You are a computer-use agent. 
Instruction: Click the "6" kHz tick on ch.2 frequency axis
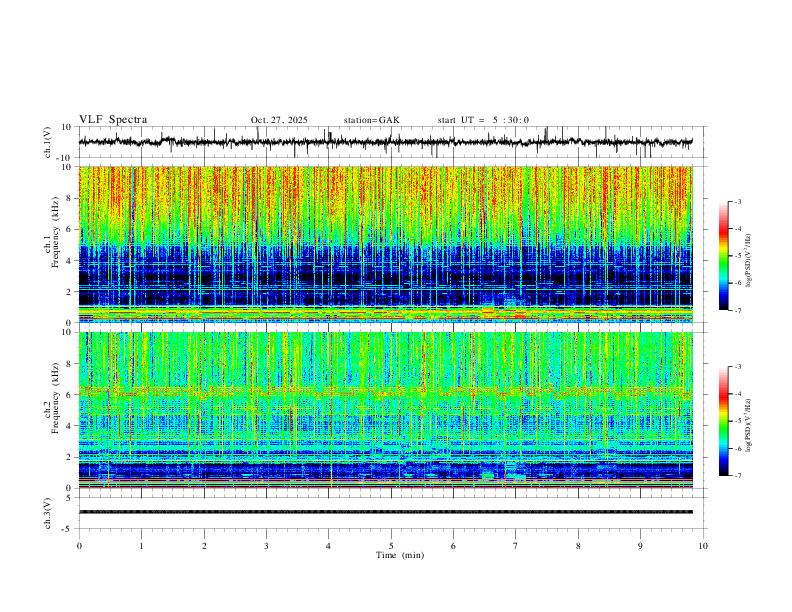click(x=69, y=394)
